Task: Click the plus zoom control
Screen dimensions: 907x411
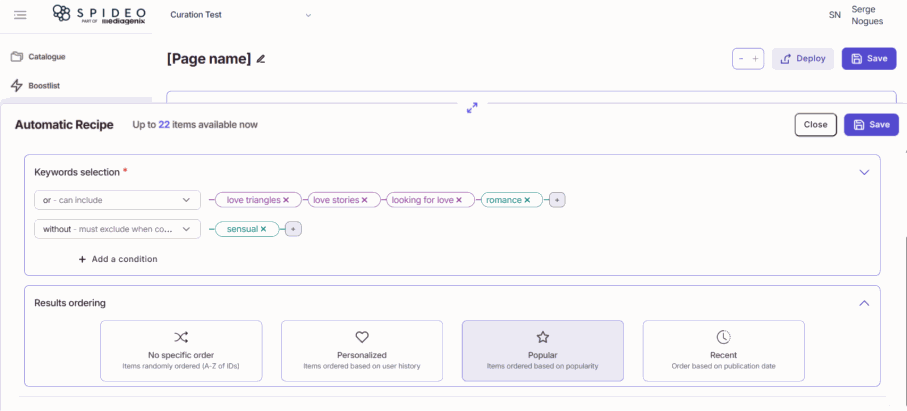Action: pyautogui.click(x=755, y=59)
